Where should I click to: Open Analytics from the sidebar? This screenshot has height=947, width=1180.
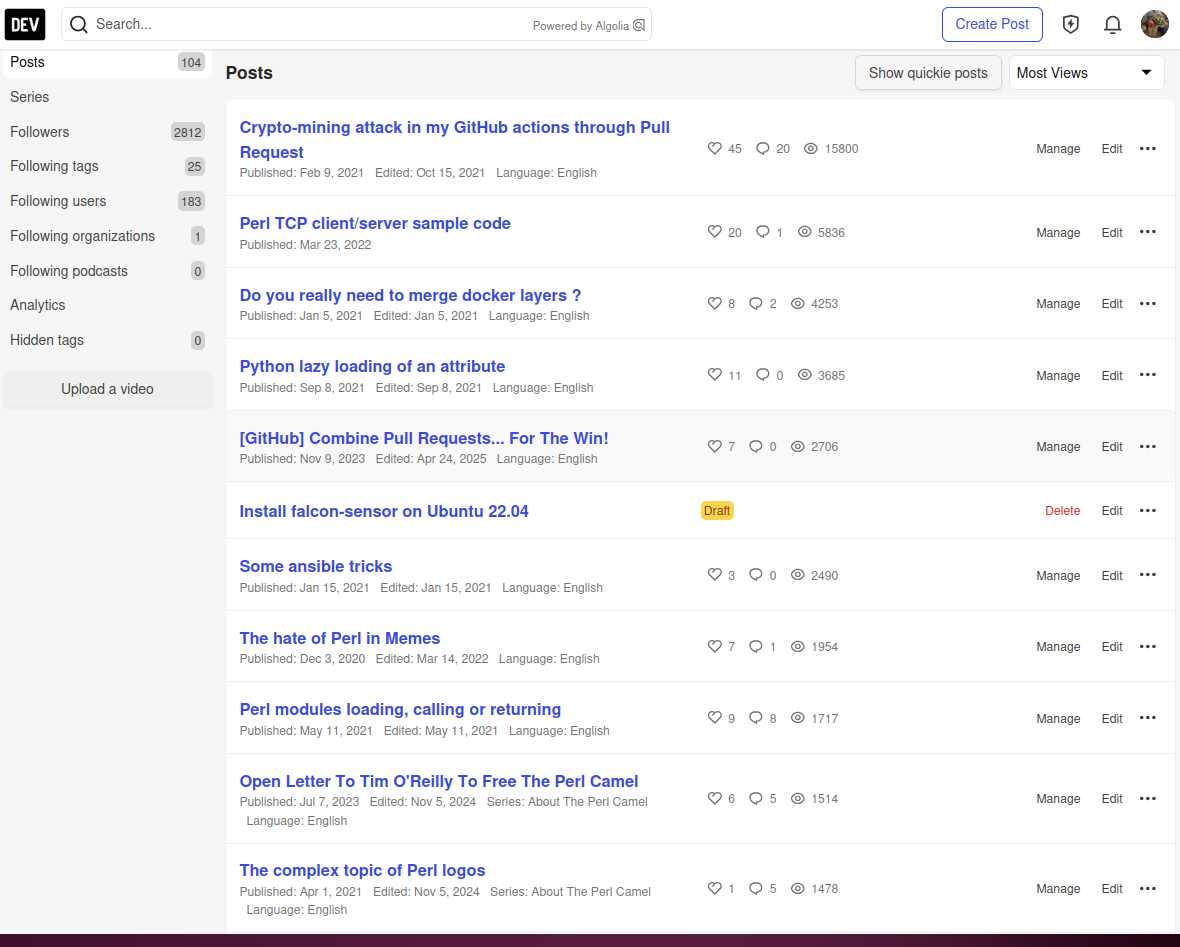pos(38,305)
